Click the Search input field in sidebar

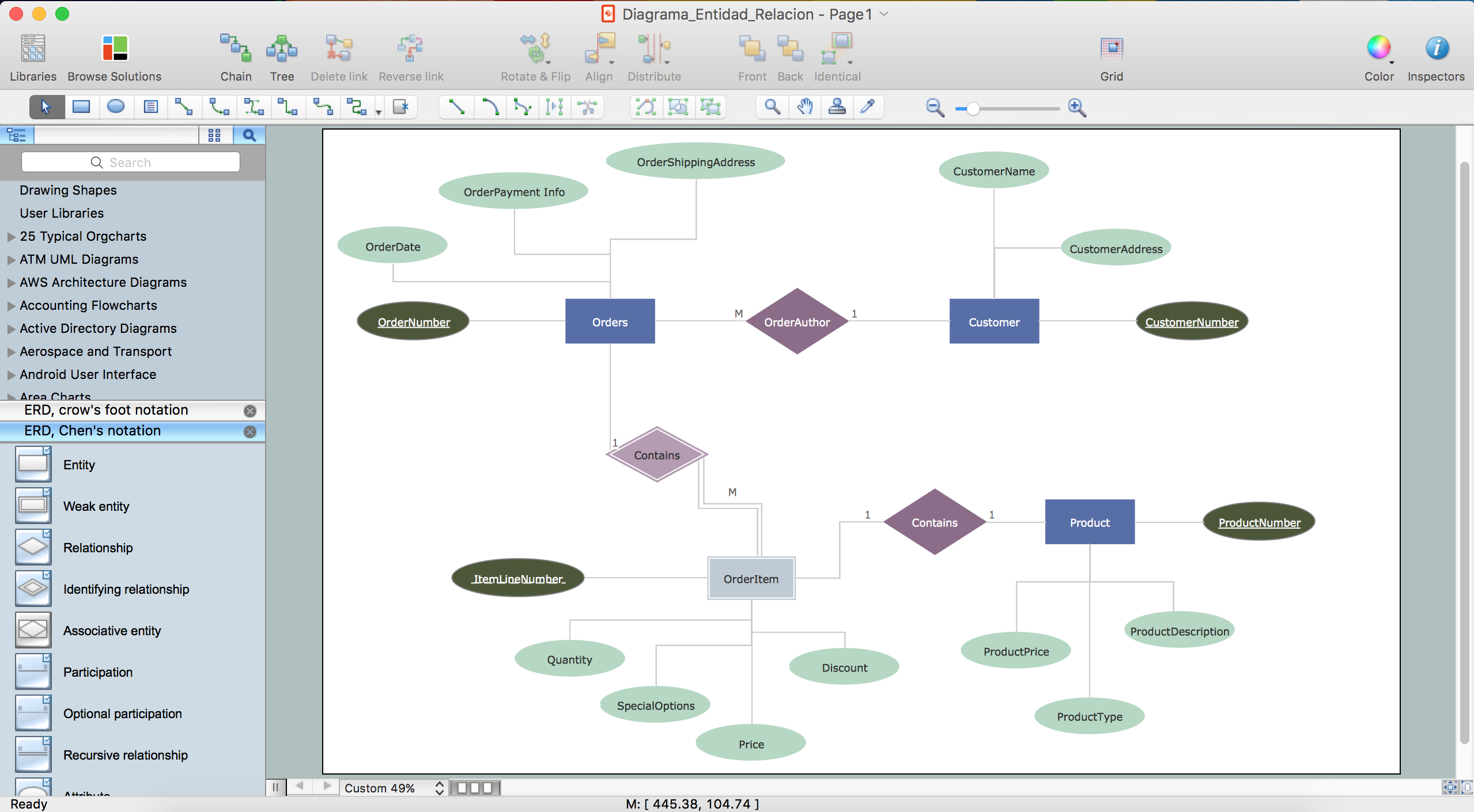(x=130, y=162)
